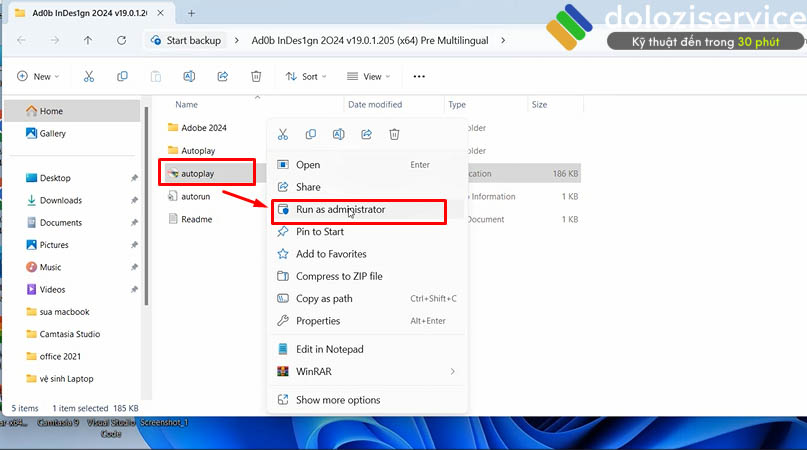Click the Copy icon in the context menu
807x450 pixels.
coord(310,134)
